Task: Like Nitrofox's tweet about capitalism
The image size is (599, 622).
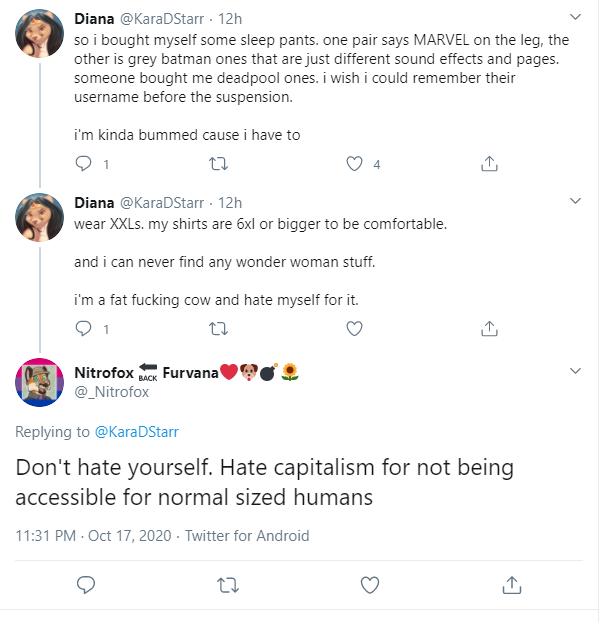Action: coord(370,585)
